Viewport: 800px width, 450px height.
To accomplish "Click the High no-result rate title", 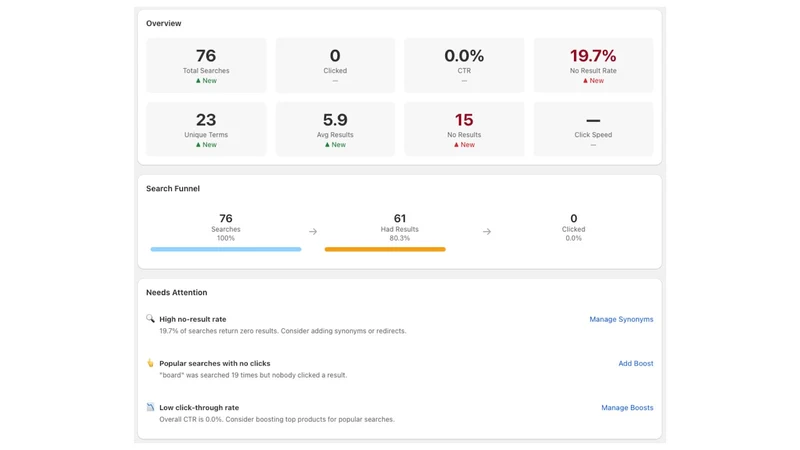I will [193, 319].
